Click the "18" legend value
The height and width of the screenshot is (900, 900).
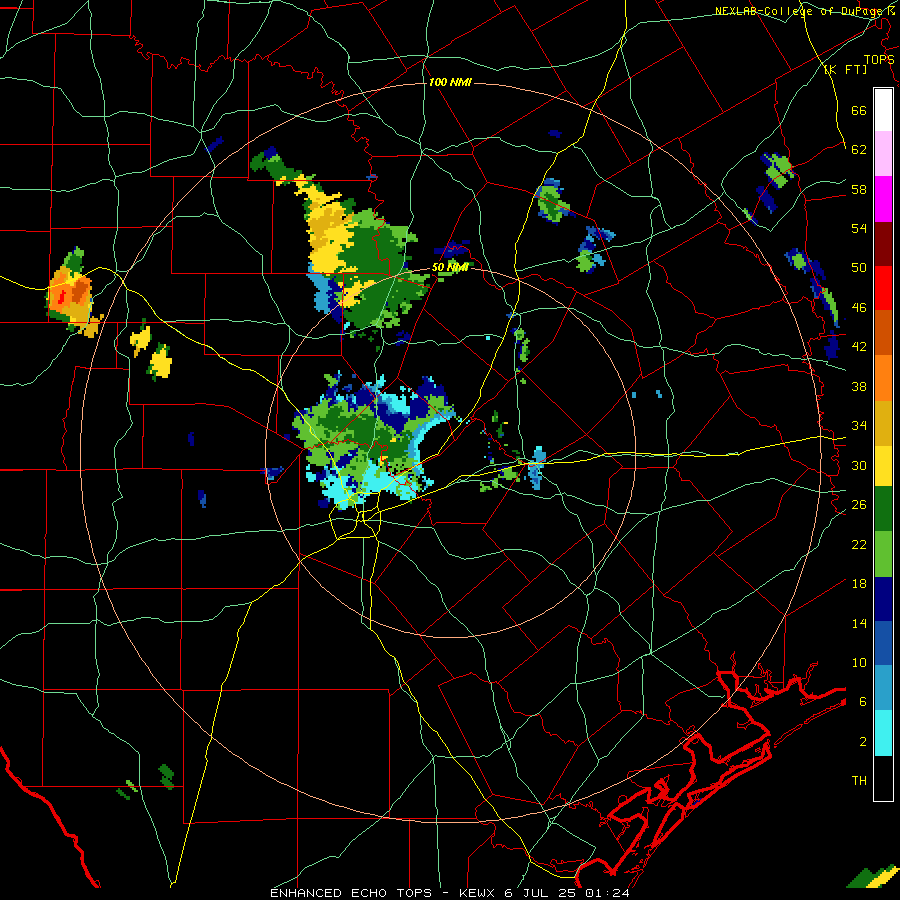tap(859, 584)
